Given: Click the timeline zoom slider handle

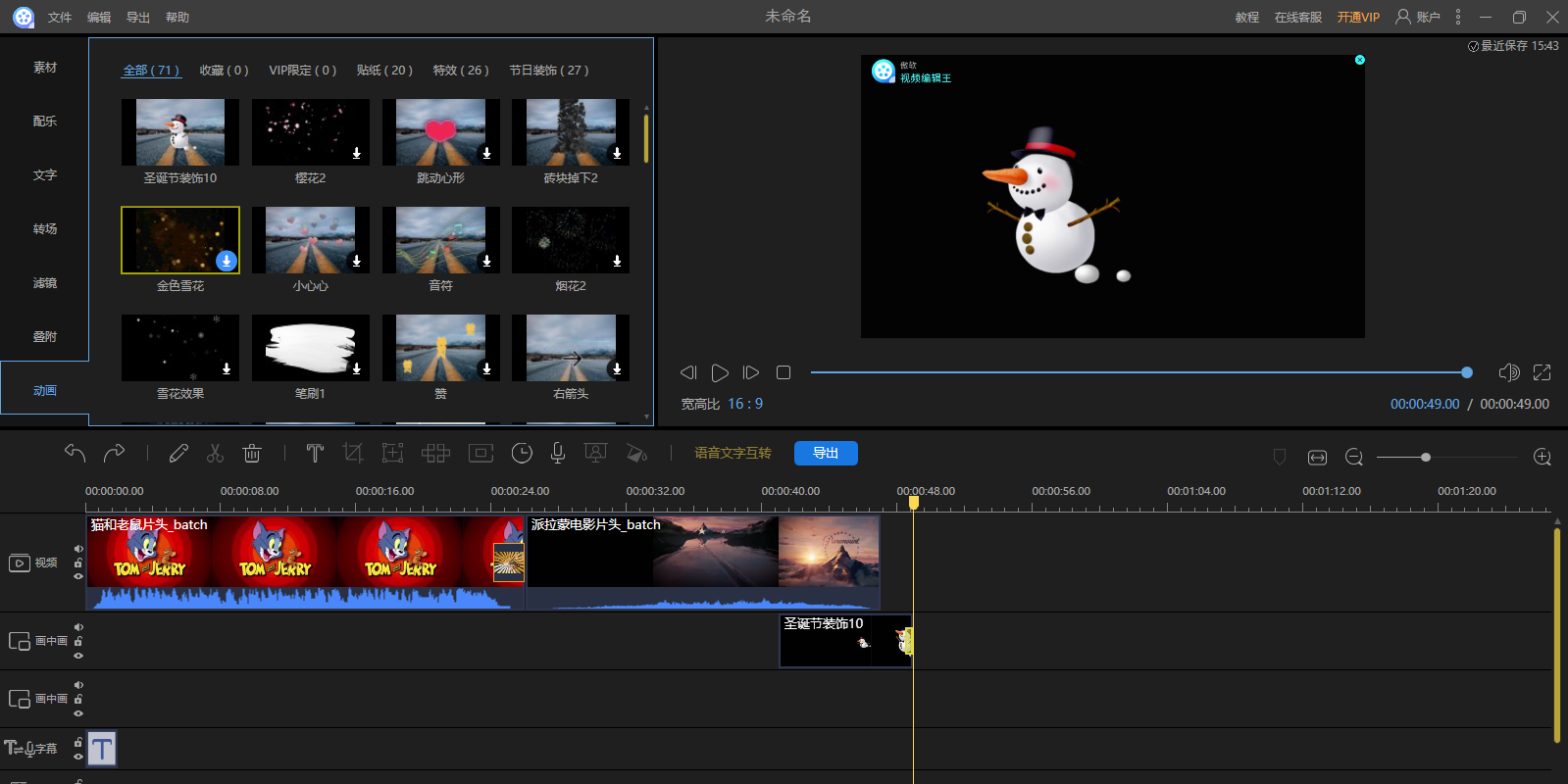Looking at the screenshot, I should pyautogui.click(x=1426, y=458).
